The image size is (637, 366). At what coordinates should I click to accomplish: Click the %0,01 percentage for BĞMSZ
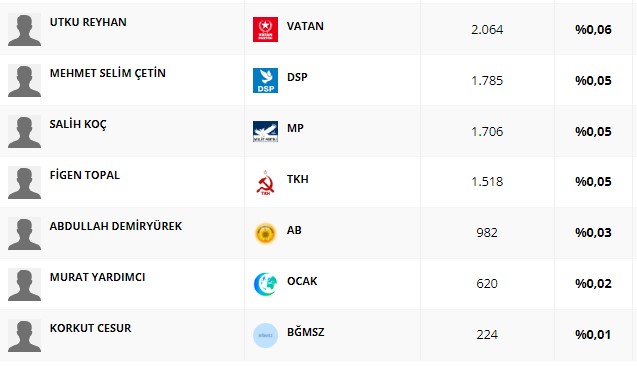(593, 335)
